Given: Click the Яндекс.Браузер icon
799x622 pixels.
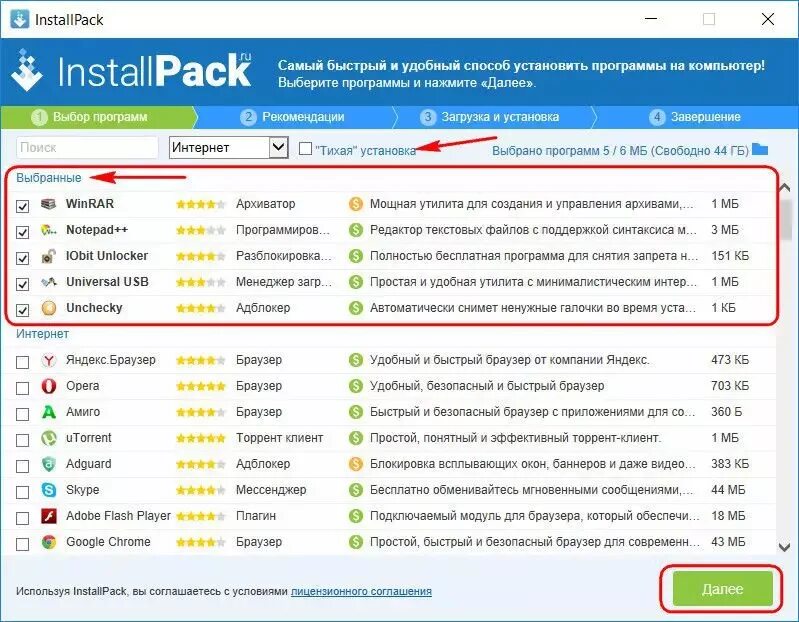Looking at the screenshot, I should [48, 361].
